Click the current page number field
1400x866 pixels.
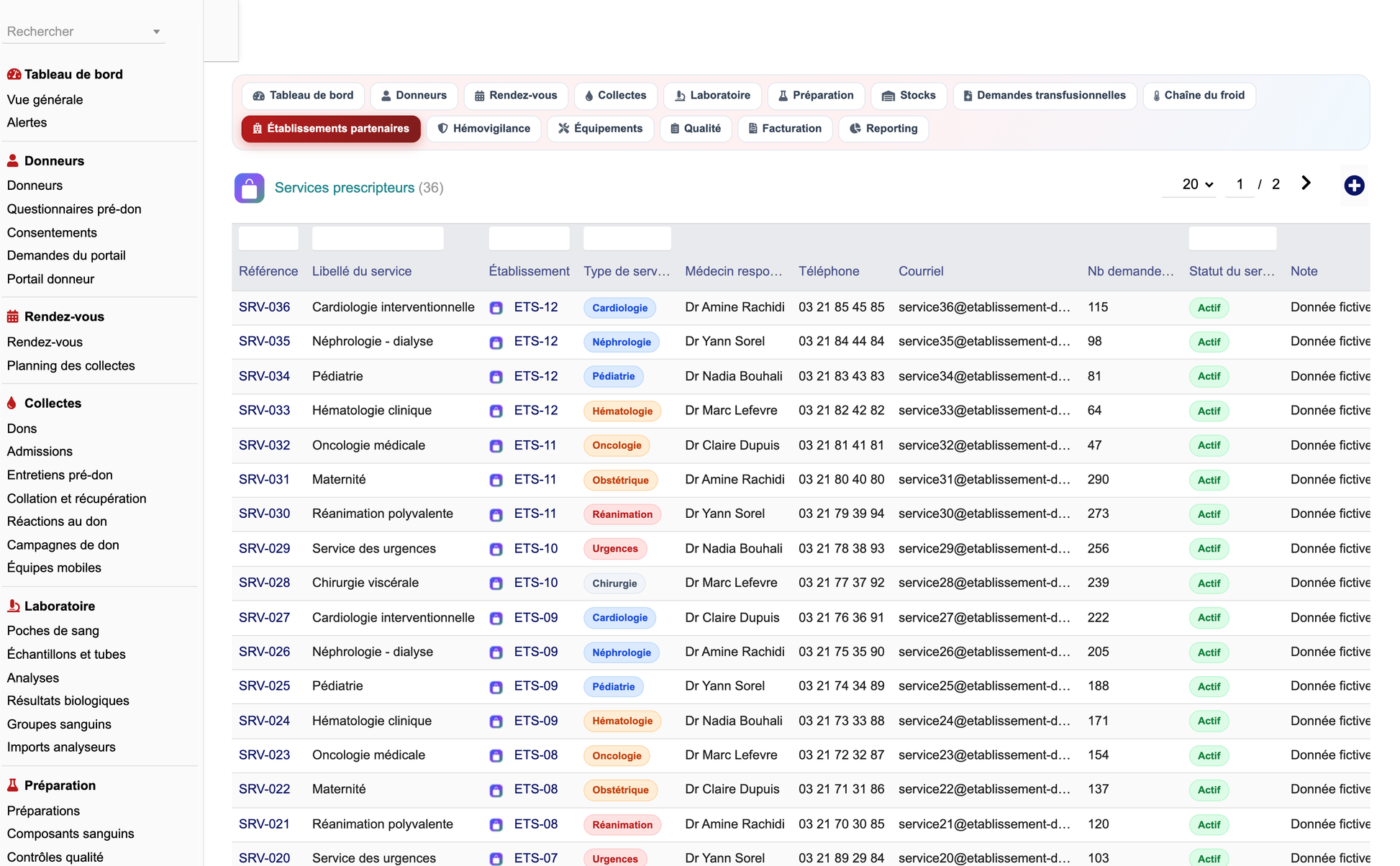tap(1240, 184)
